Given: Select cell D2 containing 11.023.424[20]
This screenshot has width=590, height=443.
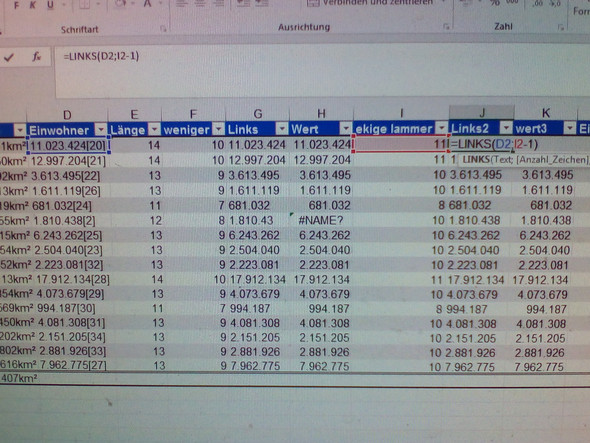Looking at the screenshot, I should 68,145.
